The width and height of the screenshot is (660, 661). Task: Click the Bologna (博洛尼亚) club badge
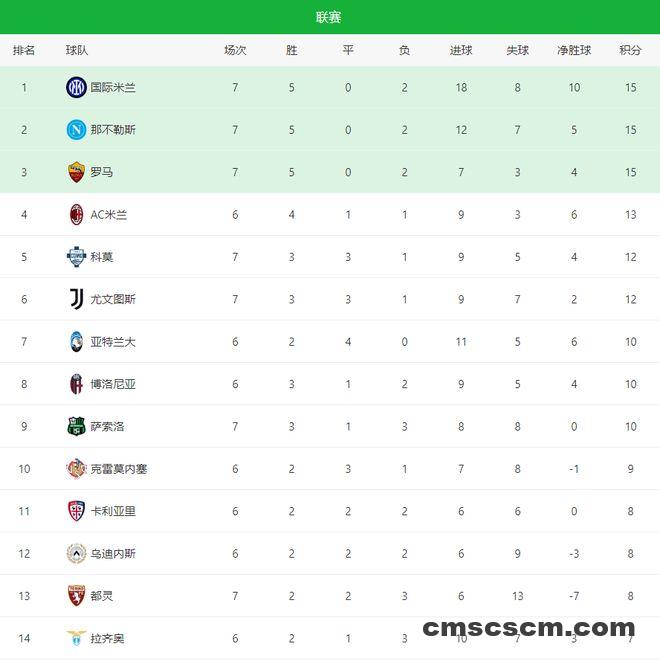(76, 384)
